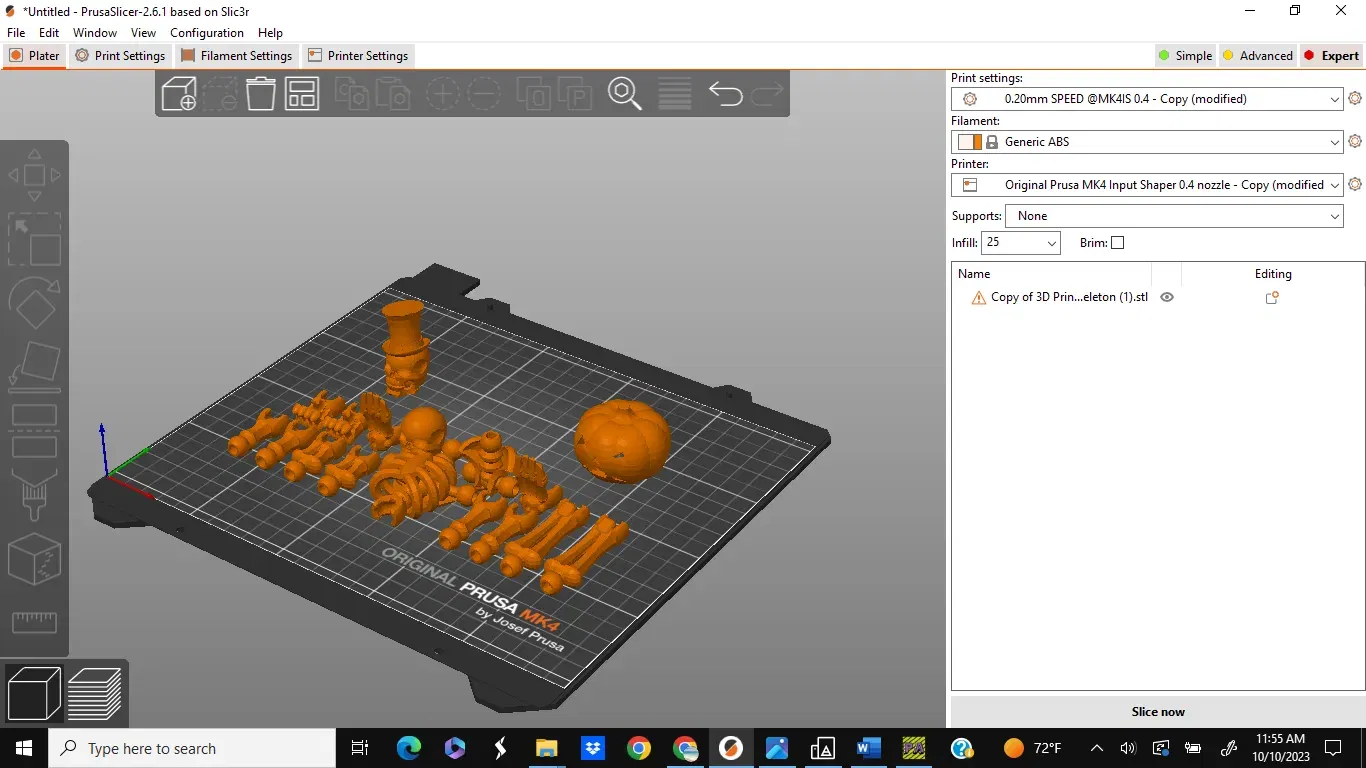
Task: Open the Filament Generic ABS dropdown
Action: click(x=1147, y=142)
